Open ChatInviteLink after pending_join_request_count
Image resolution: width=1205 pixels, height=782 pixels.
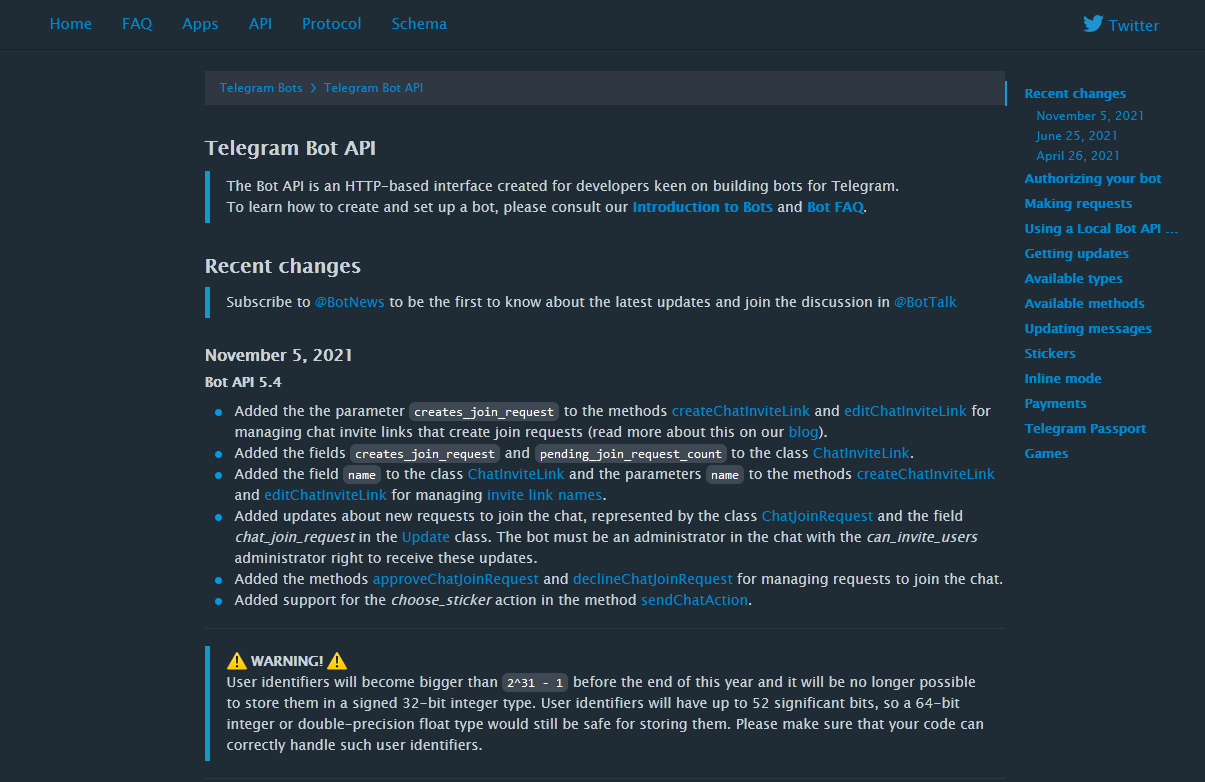(x=861, y=453)
